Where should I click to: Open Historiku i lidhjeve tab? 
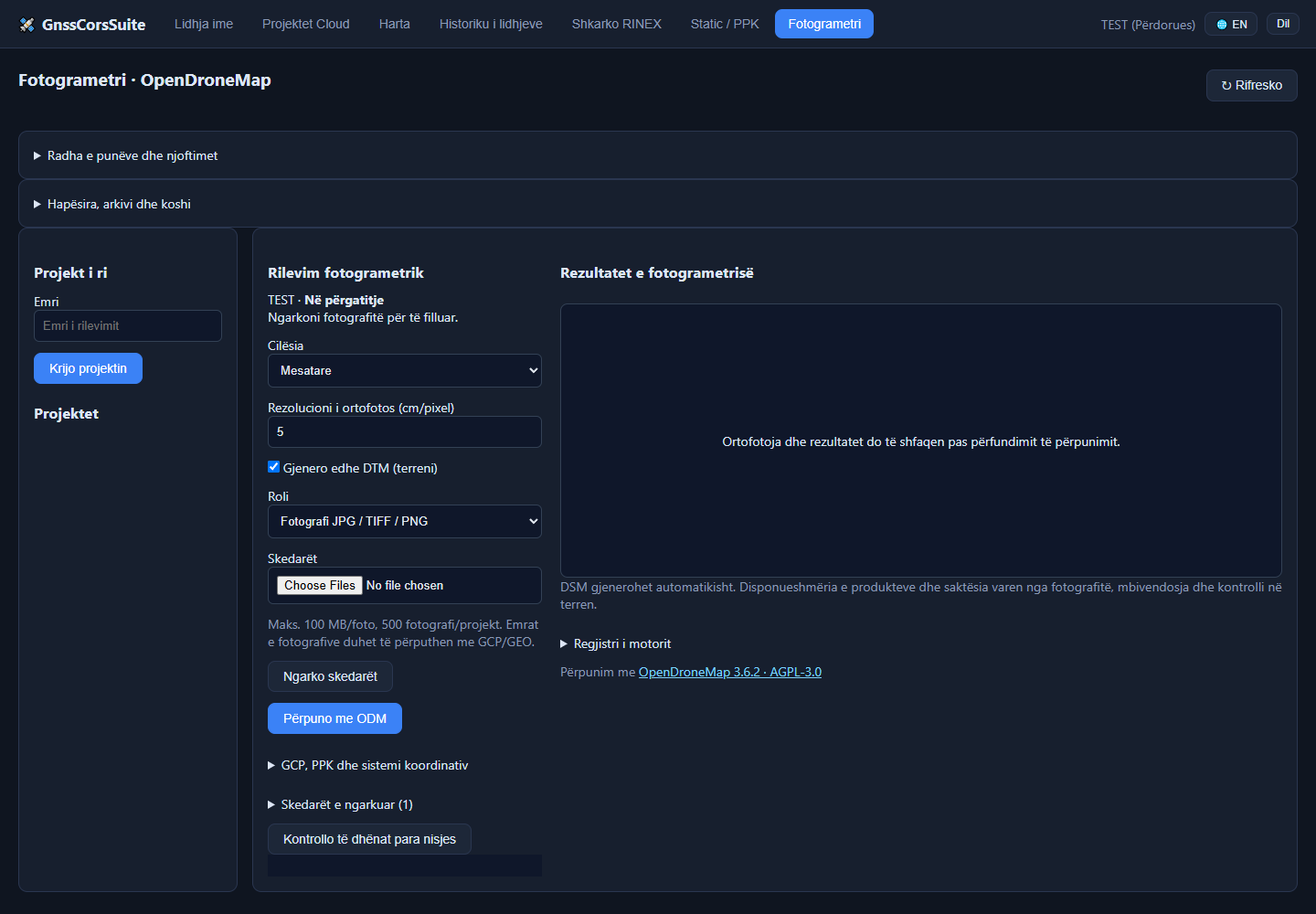pyautogui.click(x=491, y=24)
